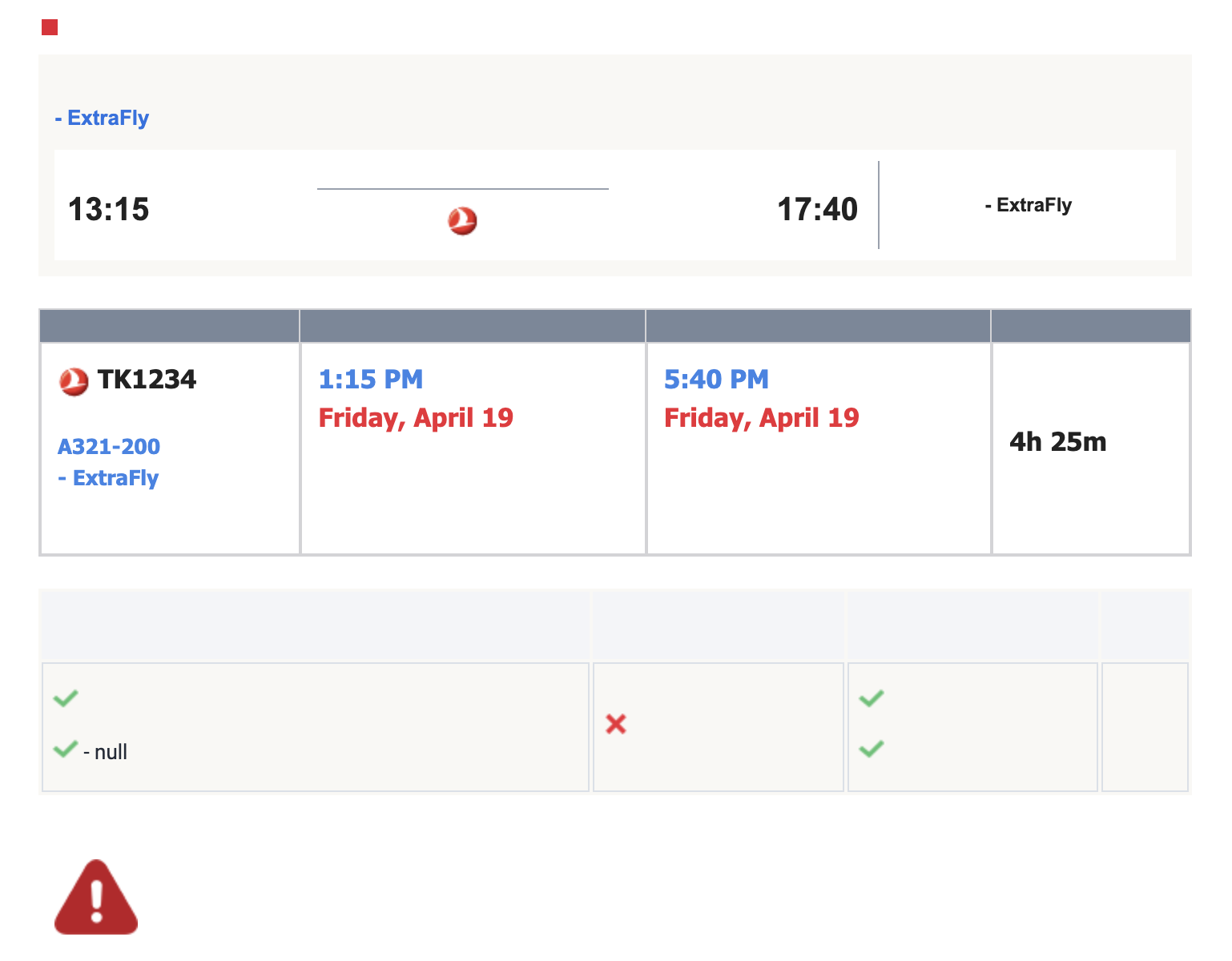Screen dimensions: 1232x961
Task: Click the 13:15 departure time in summary
Action: [108, 209]
